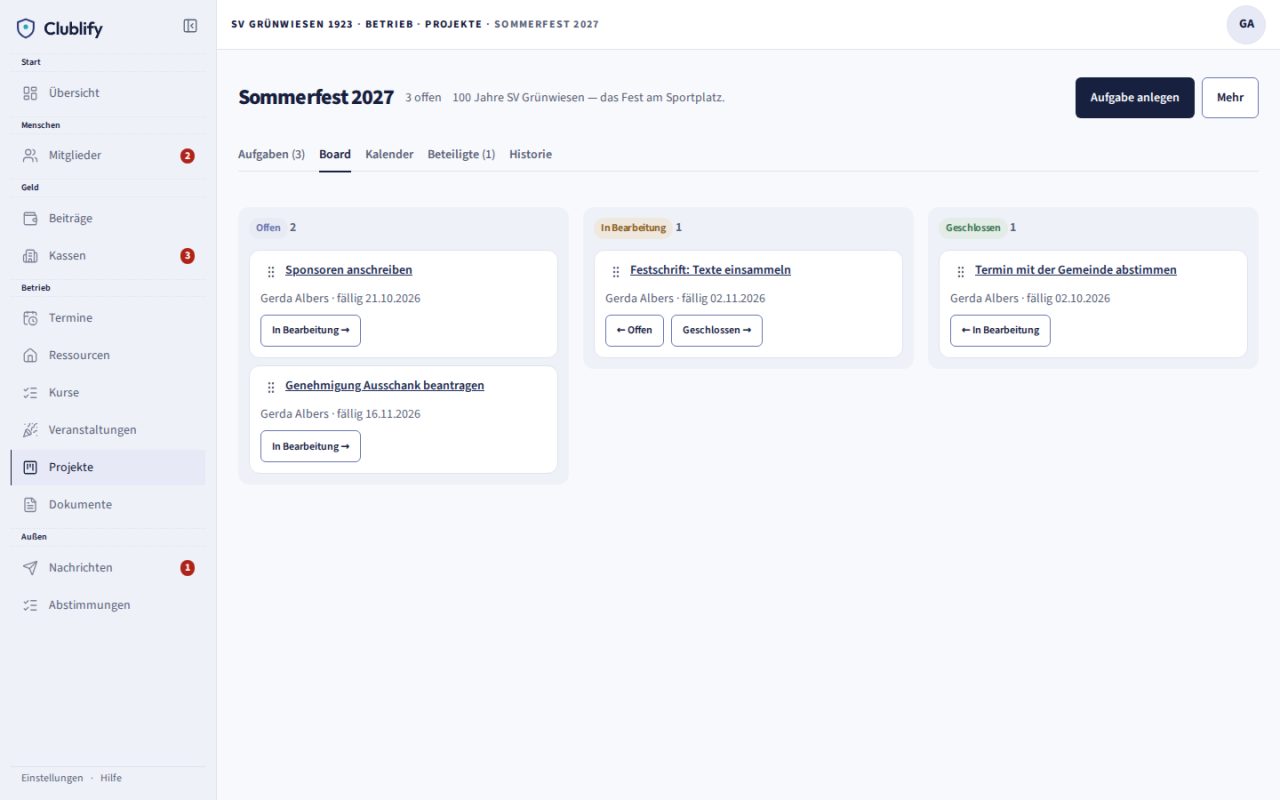Viewport: 1280px width, 800px height.
Task: Click the Kurse checklist icon
Action: coord(30,393)
